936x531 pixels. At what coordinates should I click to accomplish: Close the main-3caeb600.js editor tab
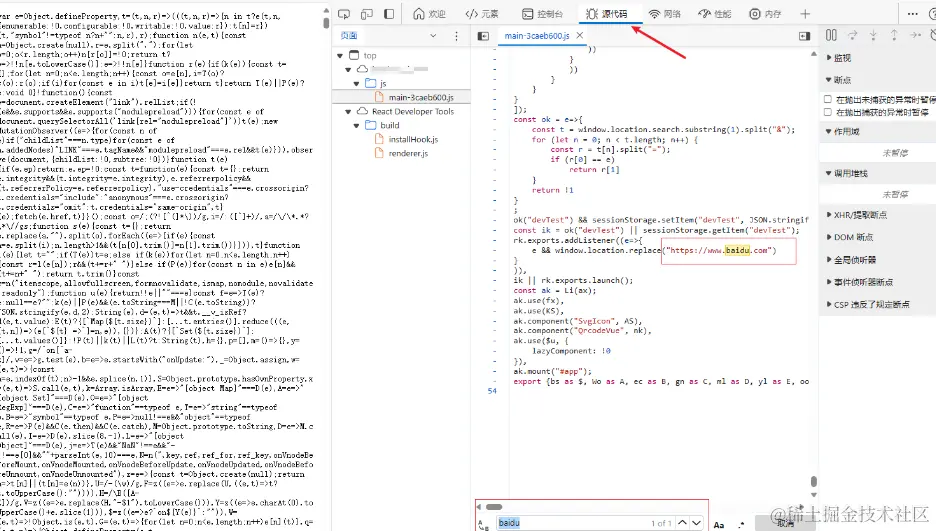579,36
